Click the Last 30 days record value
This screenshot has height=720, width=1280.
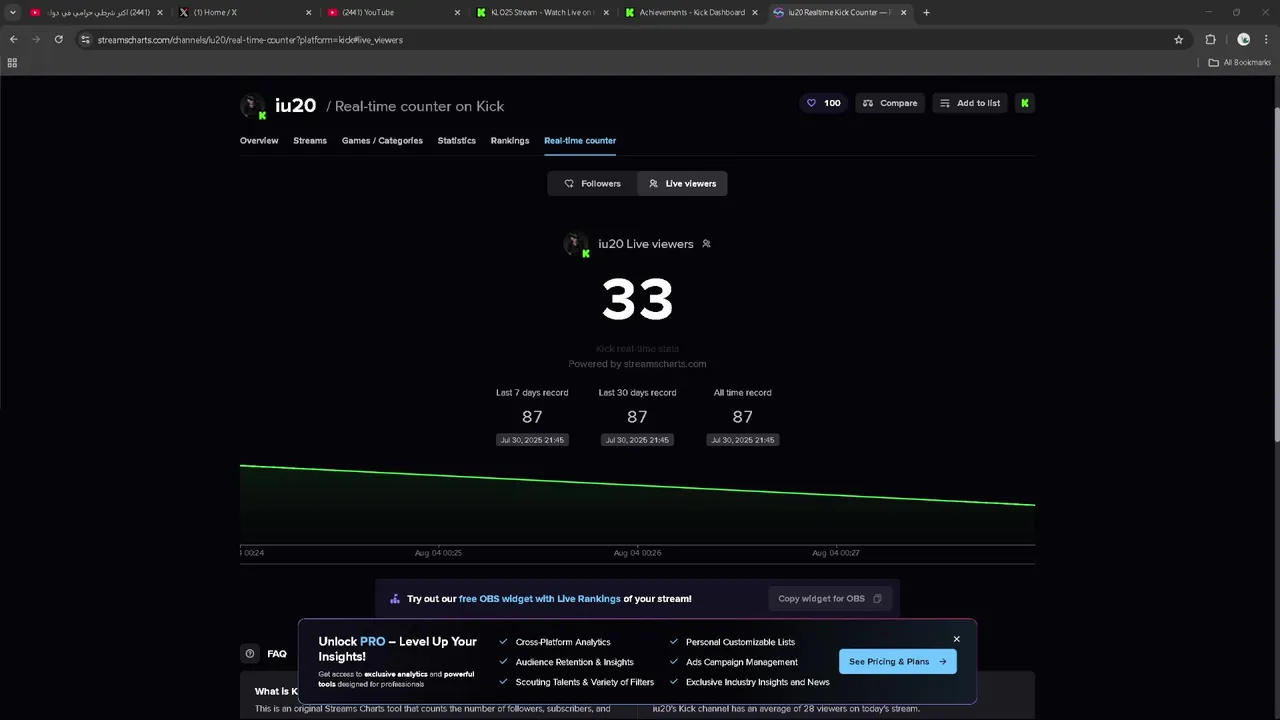click(637, 417)
